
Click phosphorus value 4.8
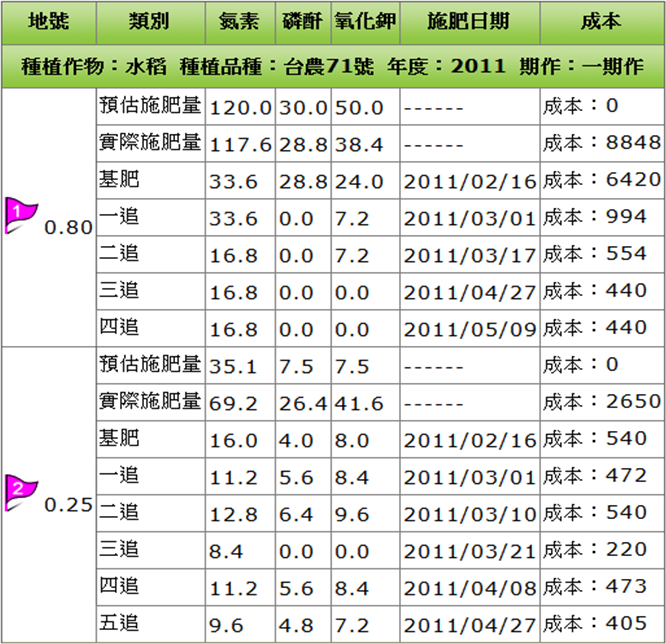[x=296, y=626]
